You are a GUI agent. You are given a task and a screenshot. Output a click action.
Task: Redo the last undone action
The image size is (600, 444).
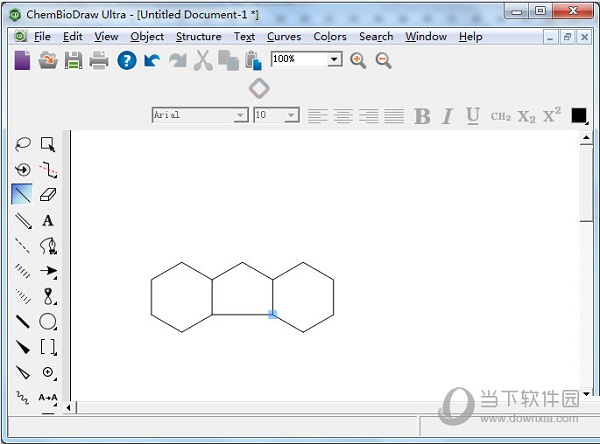click(x=178, y=60)
